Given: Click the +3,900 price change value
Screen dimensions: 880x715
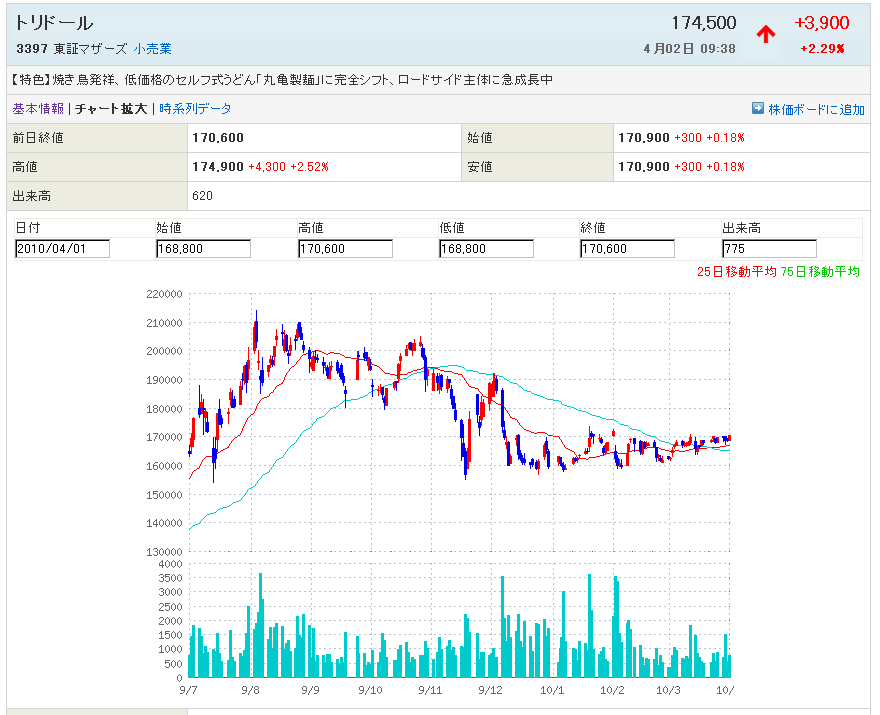Looking at the screenshot, I should pyautogui.click(x=821, y=23).
